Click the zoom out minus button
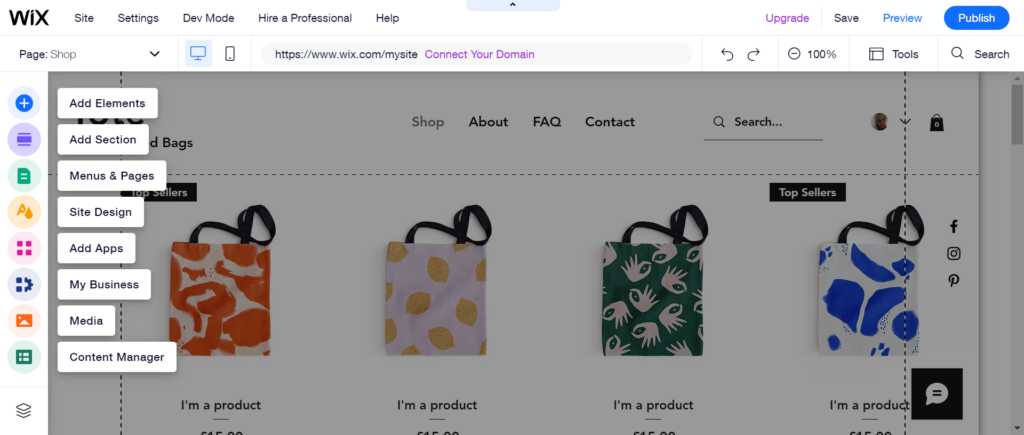Viewport: 1024px width, 435px height. [794, 54]
